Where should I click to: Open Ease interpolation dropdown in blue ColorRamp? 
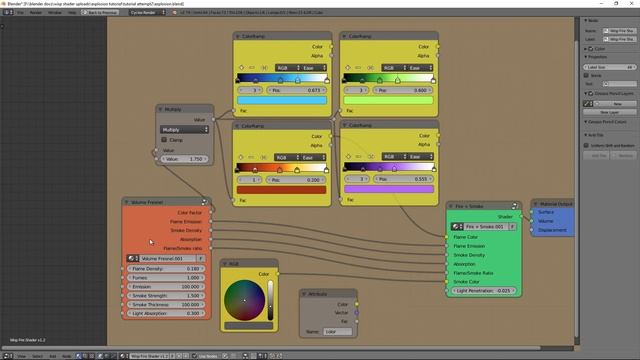tap(314, 68)
